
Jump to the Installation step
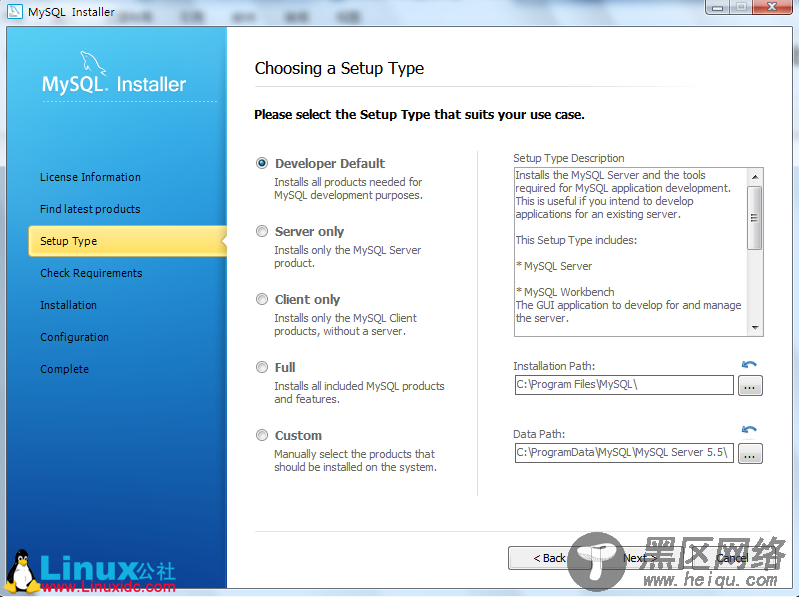point(68,305)
